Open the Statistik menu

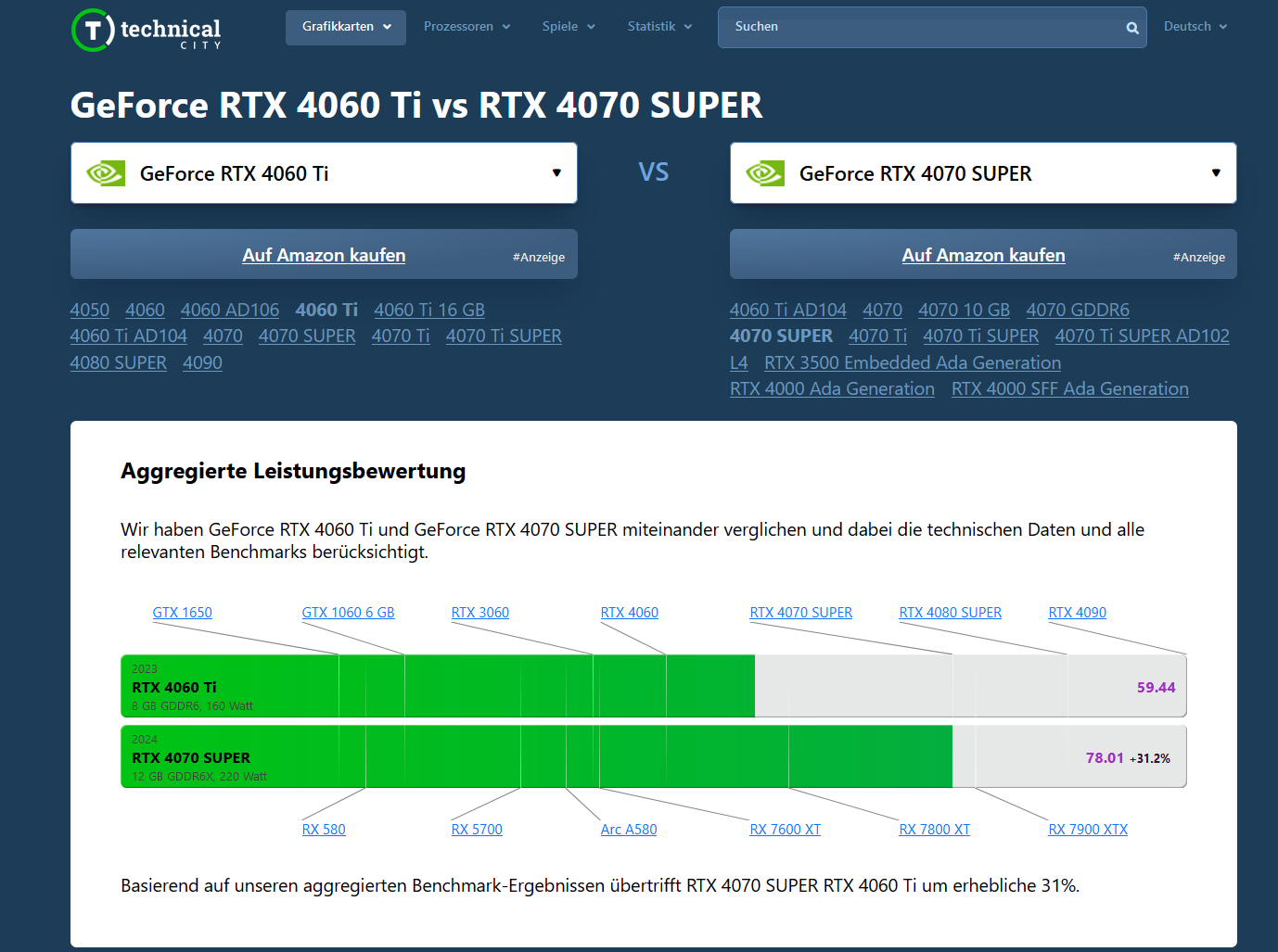pyautogui.click(x=659, y=27)
